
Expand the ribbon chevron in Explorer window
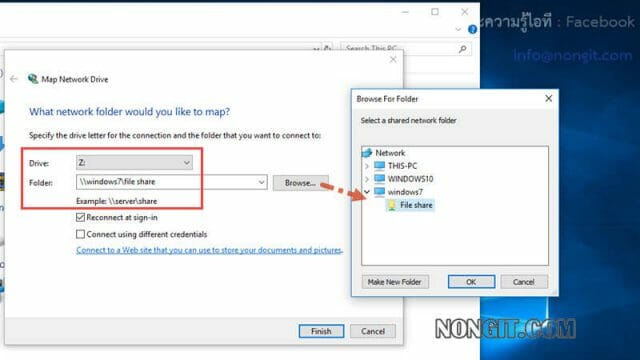[x=458, y=29]
